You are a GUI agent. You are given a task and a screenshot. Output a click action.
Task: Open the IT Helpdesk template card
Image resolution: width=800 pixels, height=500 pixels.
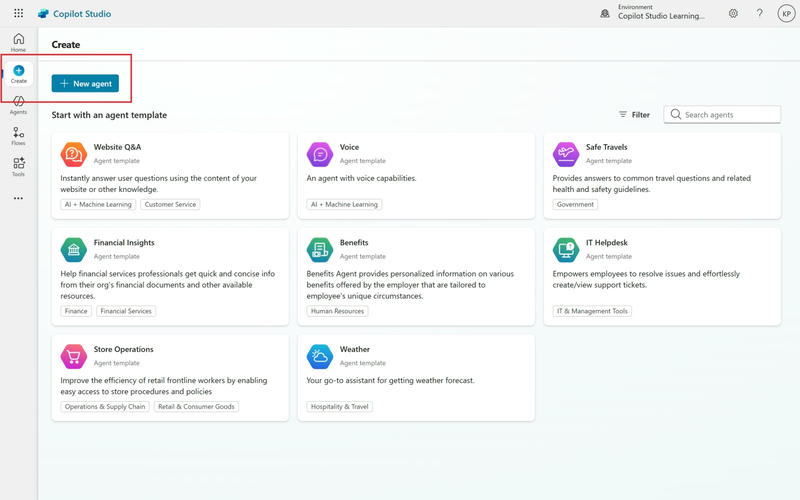tap(667, 270)
